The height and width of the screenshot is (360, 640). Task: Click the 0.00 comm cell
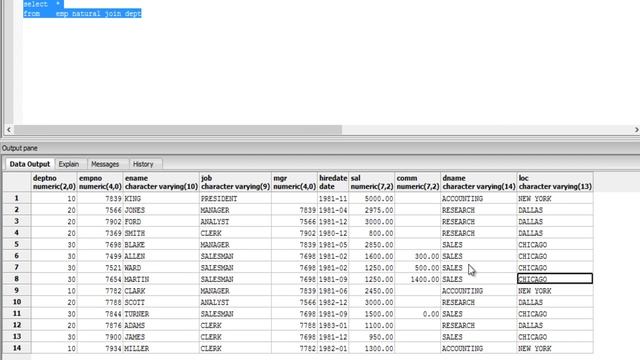pos(418,314)
